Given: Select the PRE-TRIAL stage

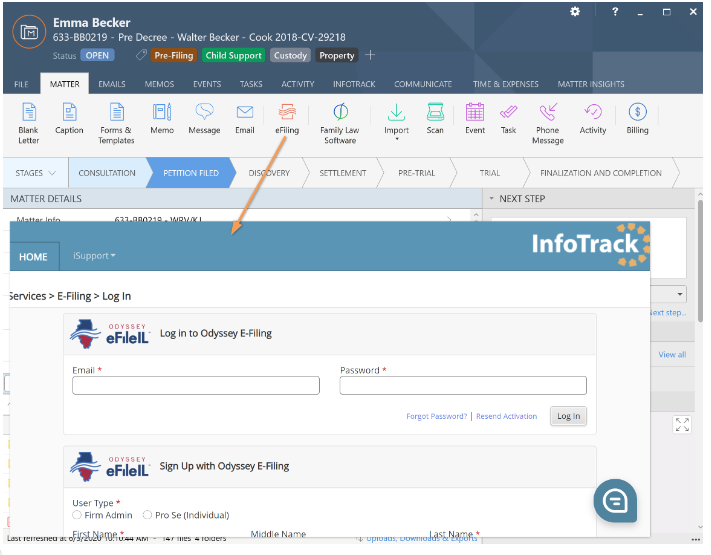Looking at the screenshot, I should tap(416, 173).
